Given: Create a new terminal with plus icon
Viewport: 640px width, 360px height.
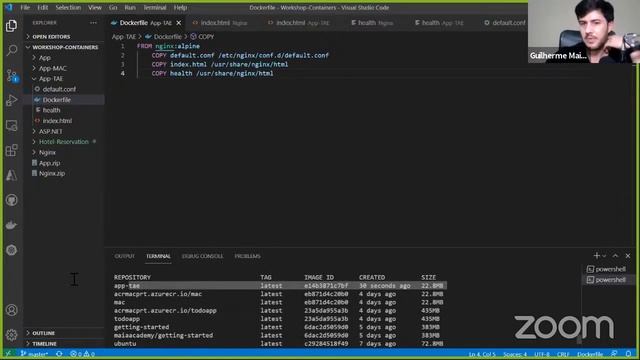Looking at the screenshot, I should point(596,256).
